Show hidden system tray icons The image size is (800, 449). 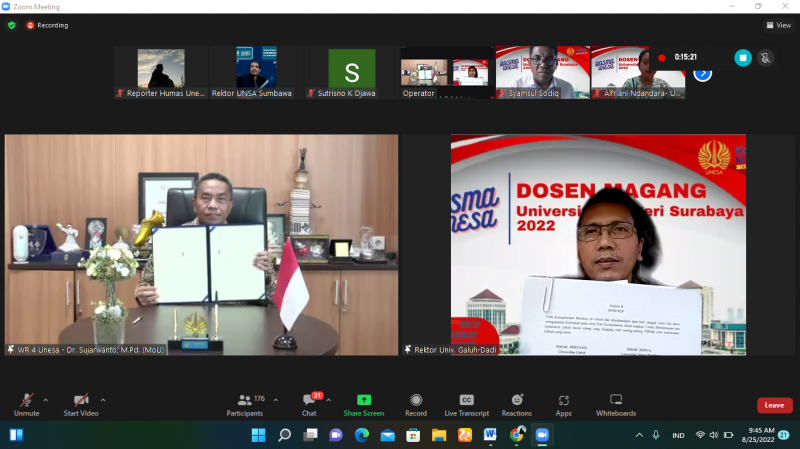tap(639, 435)
